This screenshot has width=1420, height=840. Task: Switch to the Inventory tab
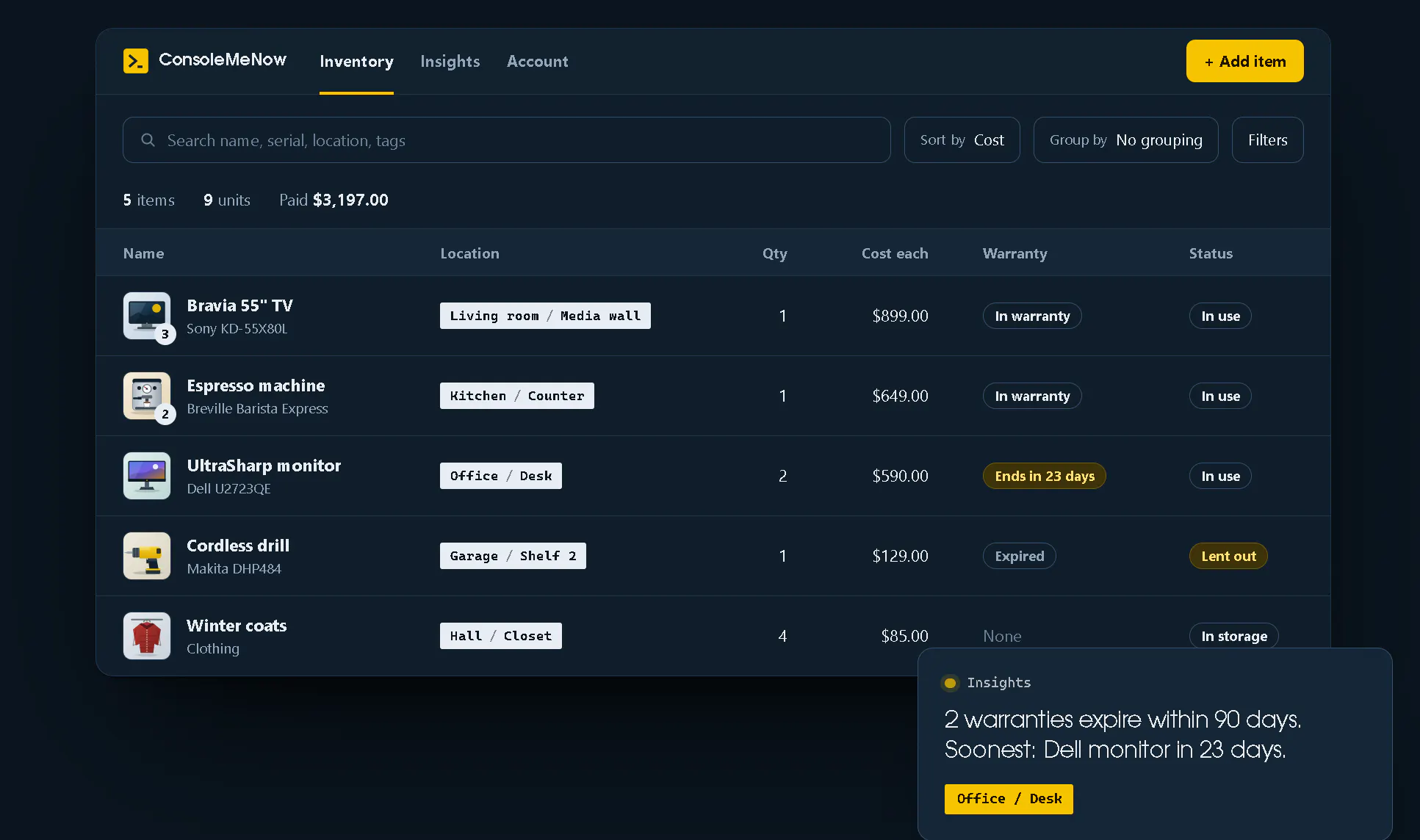[356, 62]
